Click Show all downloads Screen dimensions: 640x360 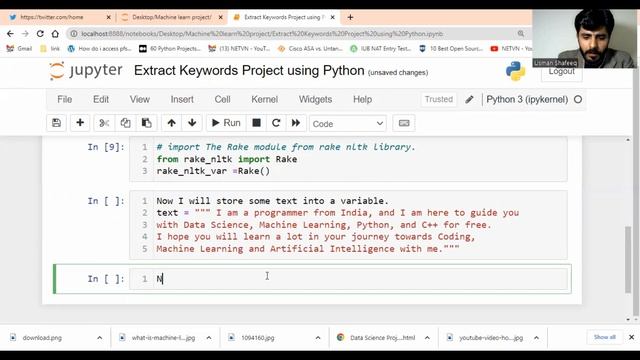604,337
